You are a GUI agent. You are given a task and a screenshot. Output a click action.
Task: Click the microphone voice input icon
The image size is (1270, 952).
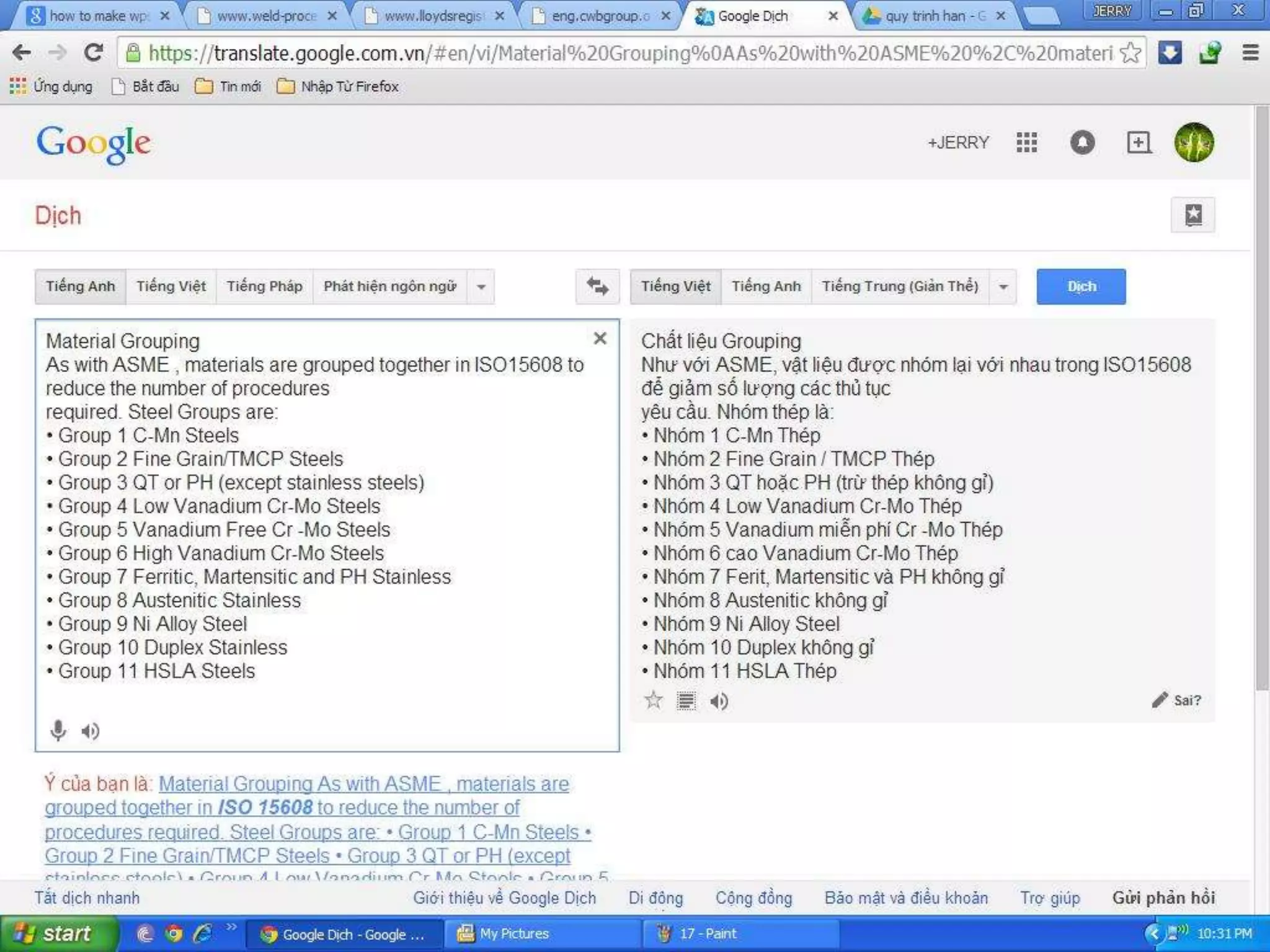(x=58, y=731)
